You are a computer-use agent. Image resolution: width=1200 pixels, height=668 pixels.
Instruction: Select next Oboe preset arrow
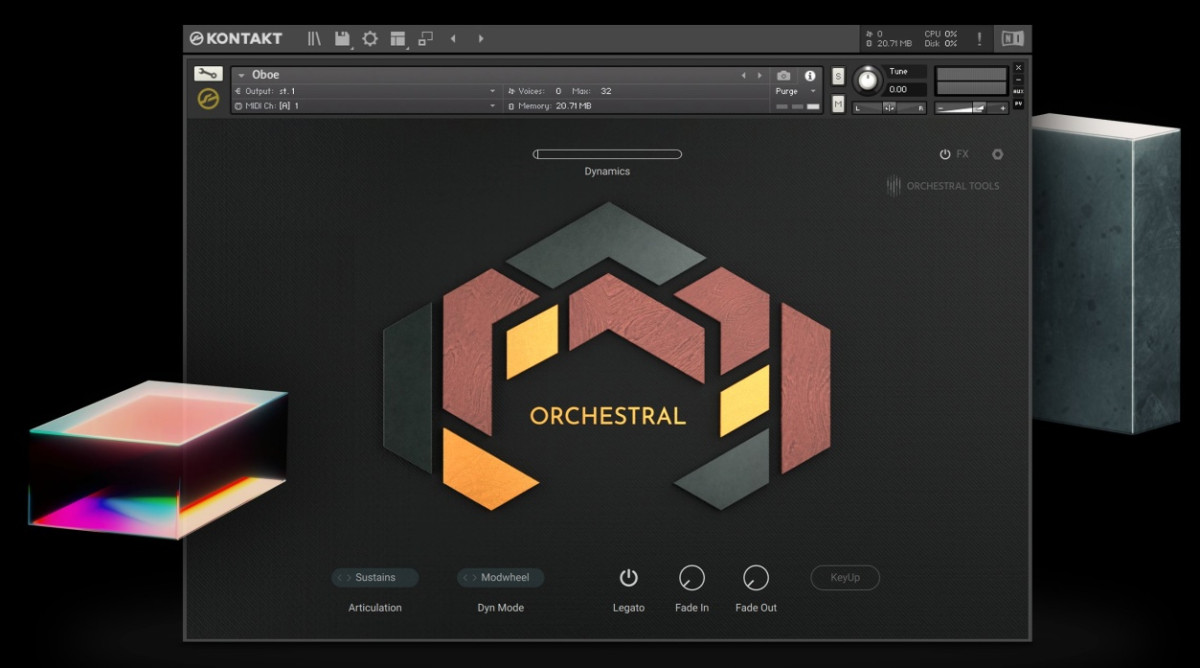click(759, 75)
